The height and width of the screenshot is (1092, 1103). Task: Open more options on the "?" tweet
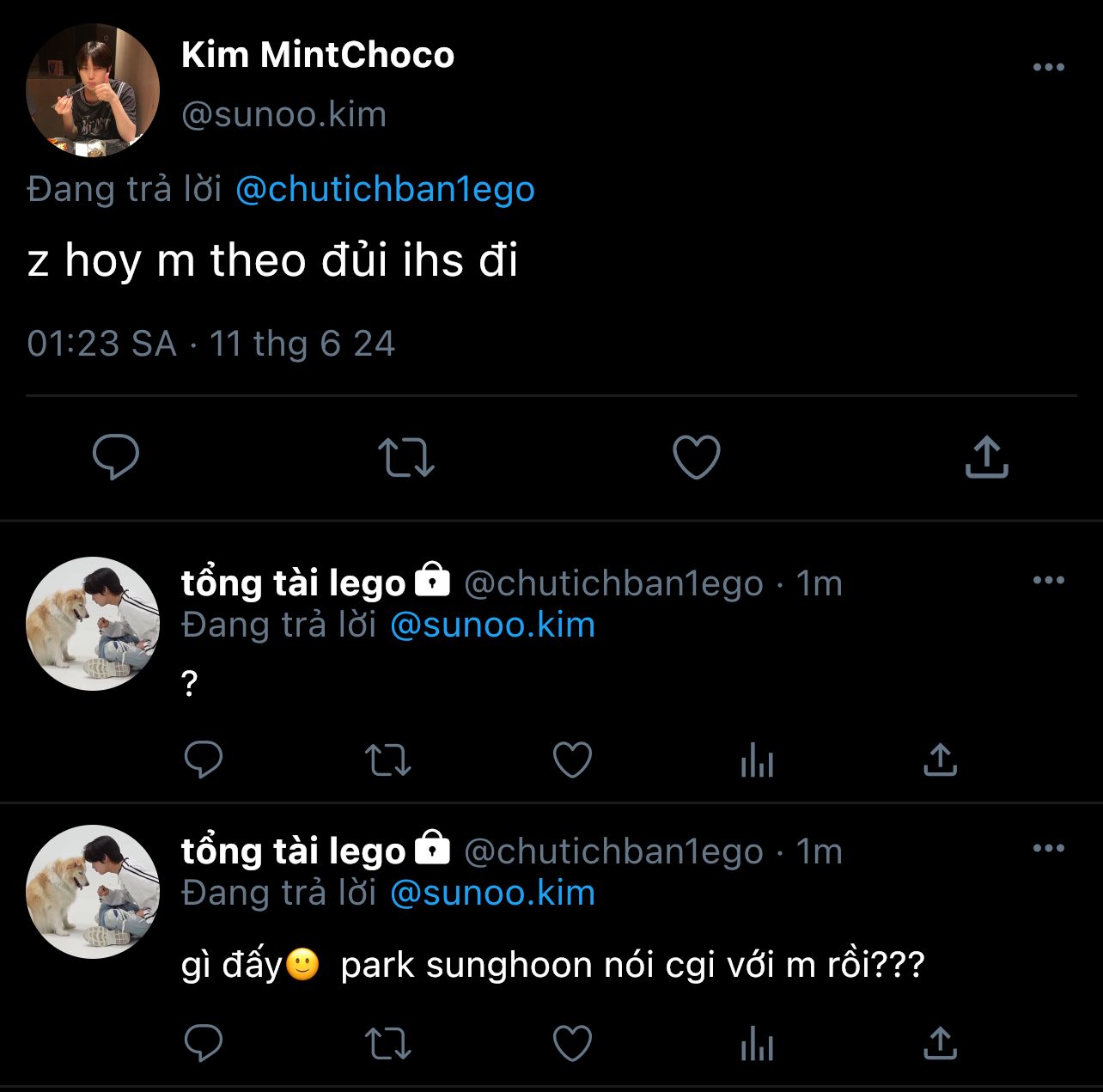coord(1048,581)
